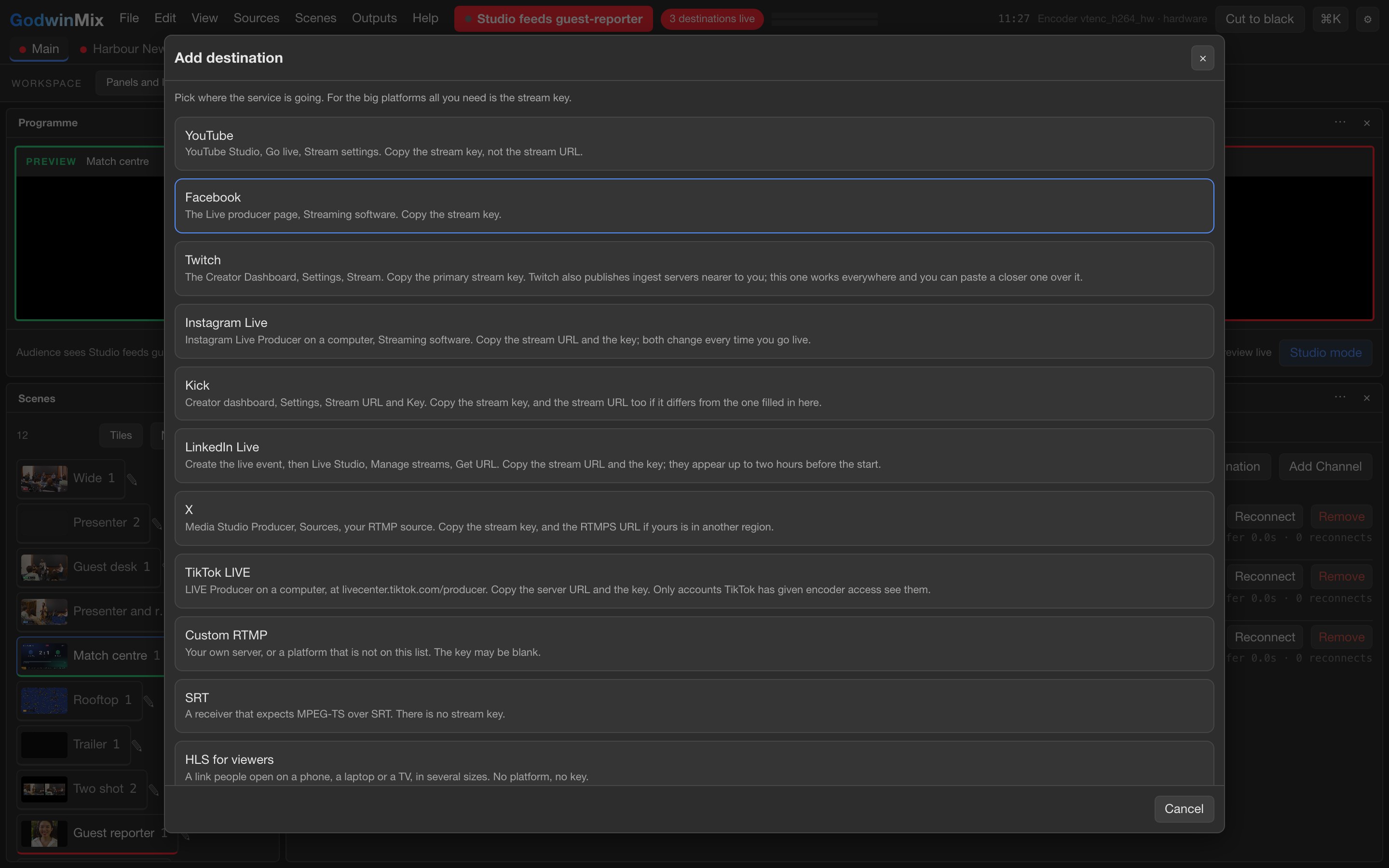This screenshot has width=1389, height=868.
Task: Select the Two shot scene
Action: pyautogui.click(x=82, y=789)
